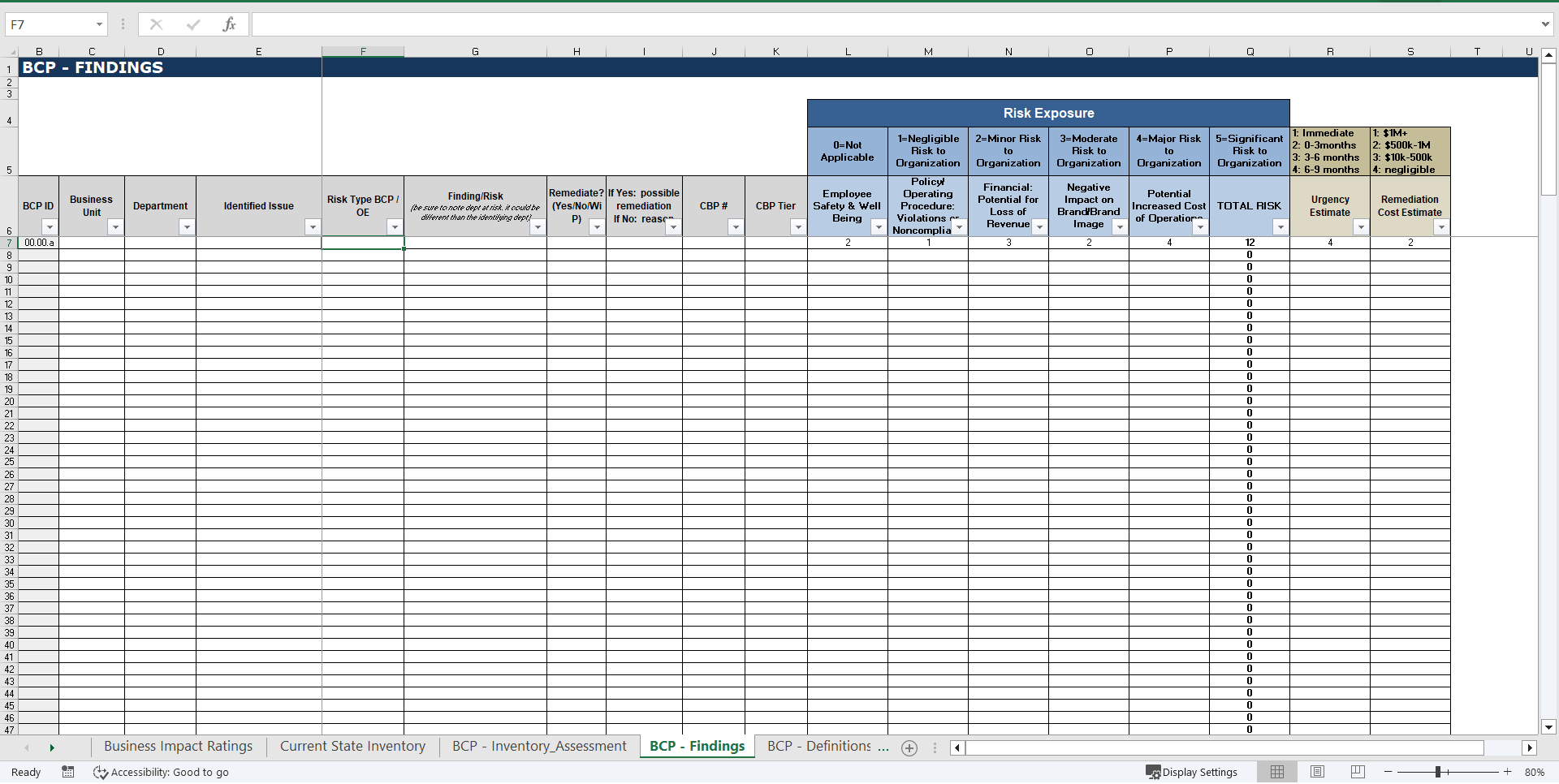Click the Accessibility: Good to go button
This screenshot has width=1559, height=784.
[x=161, y=772]
